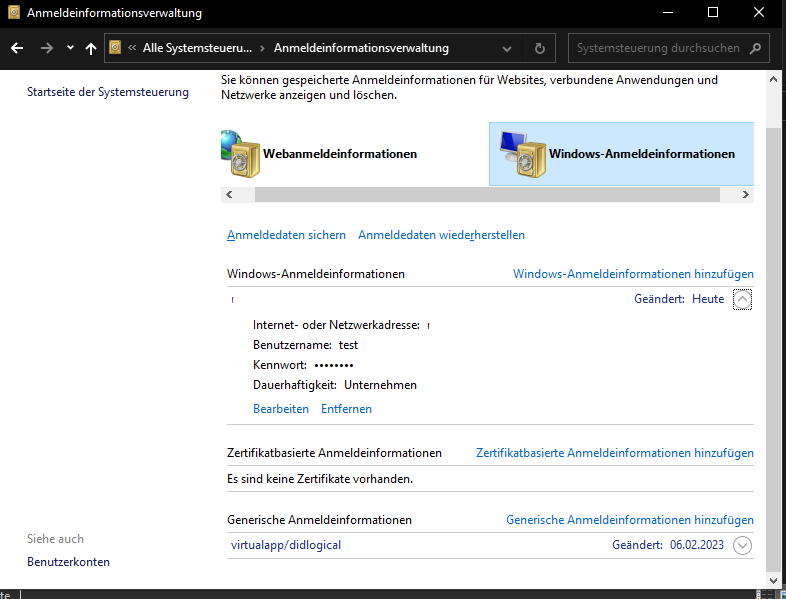The image size is (786, 599).
Task: Click 'Generische Anmeldeinformationen hinzufügen' link
Action: (630, 520)
